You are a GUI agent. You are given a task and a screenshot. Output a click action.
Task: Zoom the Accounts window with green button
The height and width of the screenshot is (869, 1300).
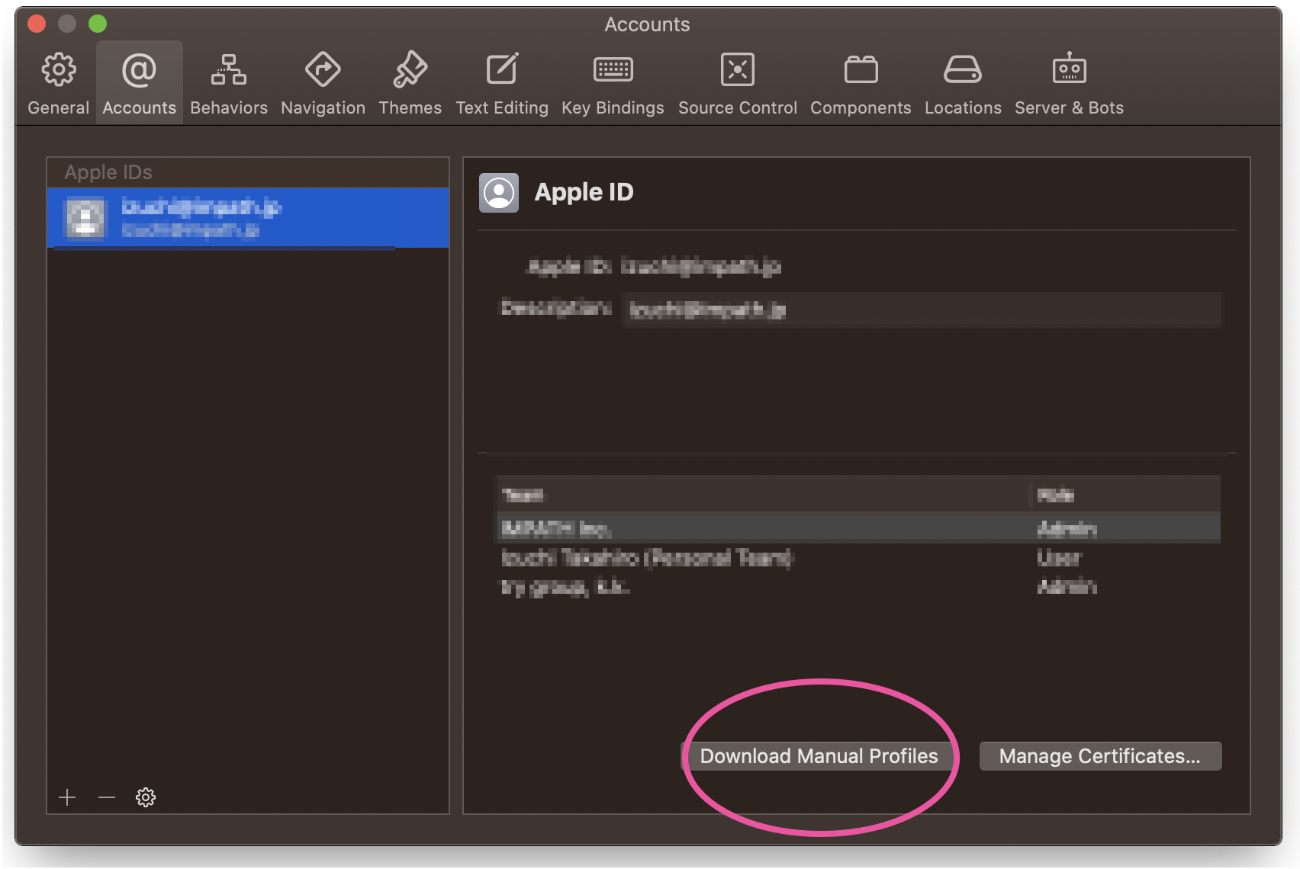pyautogui.click(x=97, y=23)
